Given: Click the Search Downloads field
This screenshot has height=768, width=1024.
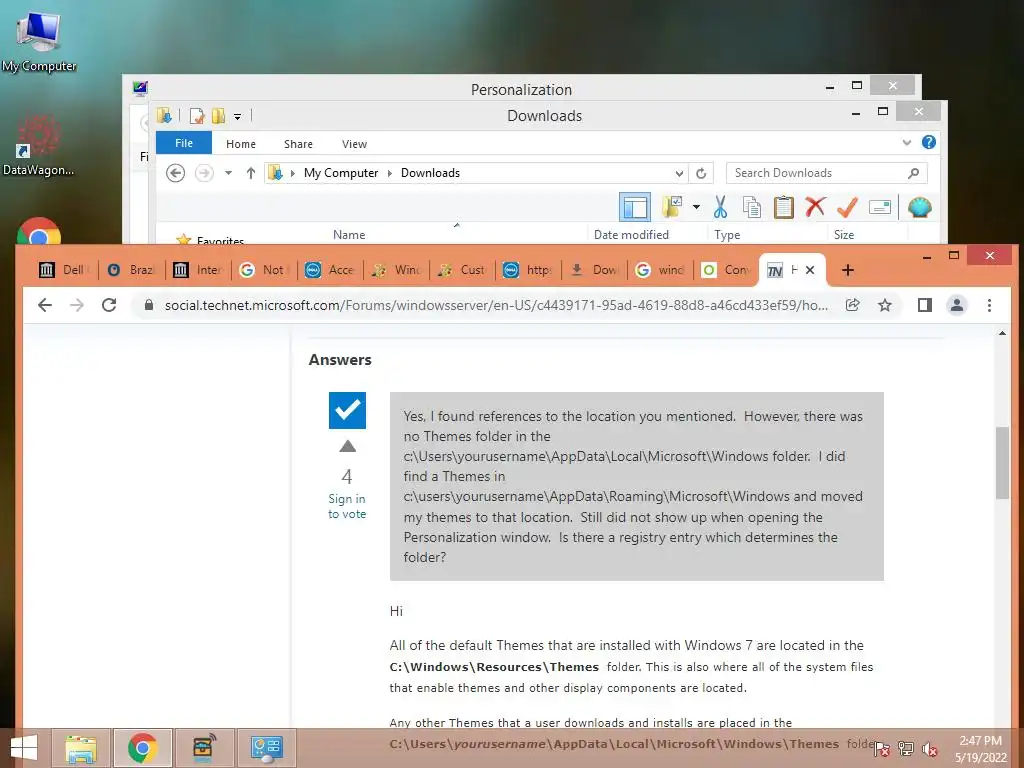Looking at the screenshot, I should tap(826, 173).
